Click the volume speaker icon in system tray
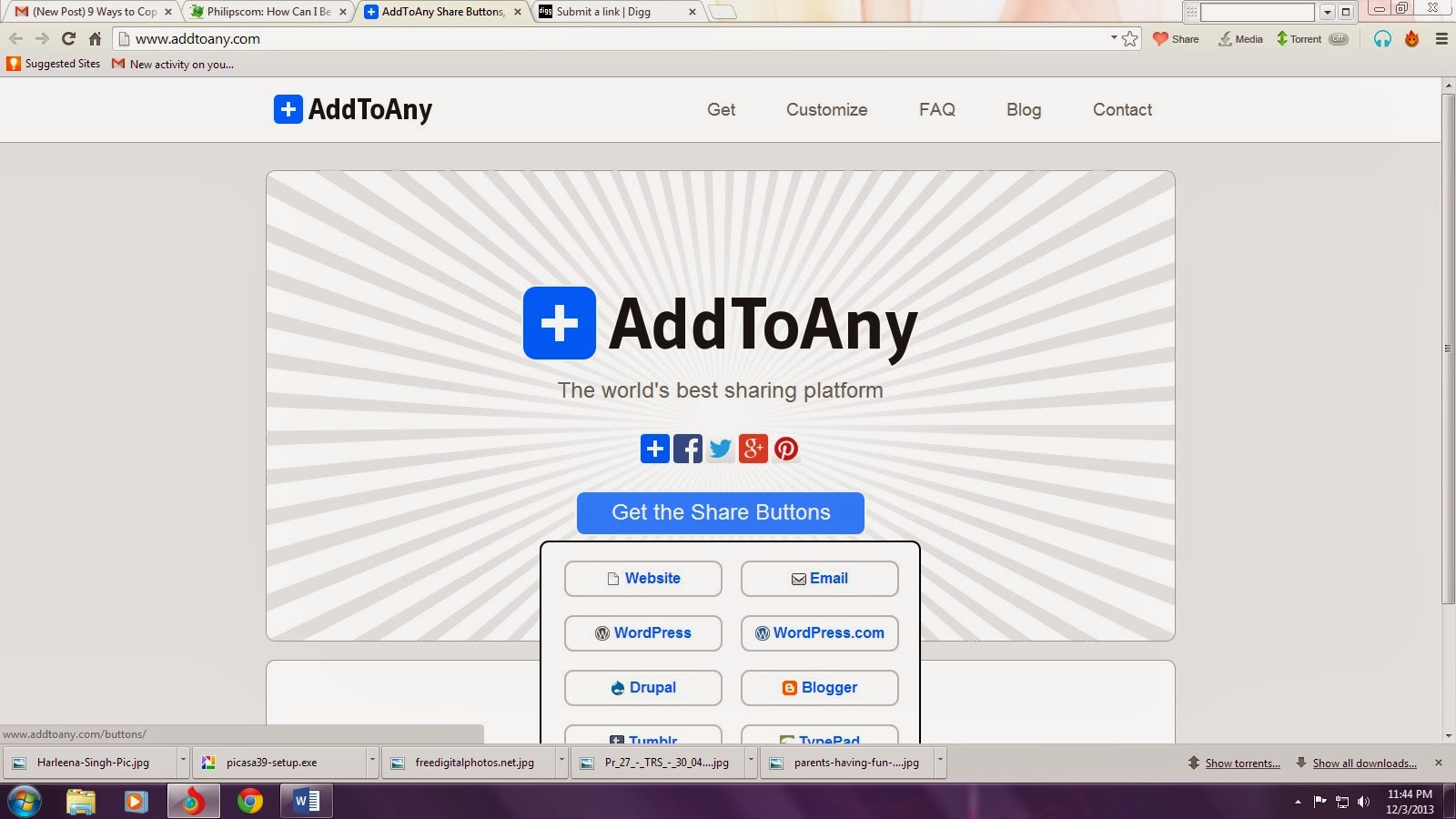 click(1363, 802)
